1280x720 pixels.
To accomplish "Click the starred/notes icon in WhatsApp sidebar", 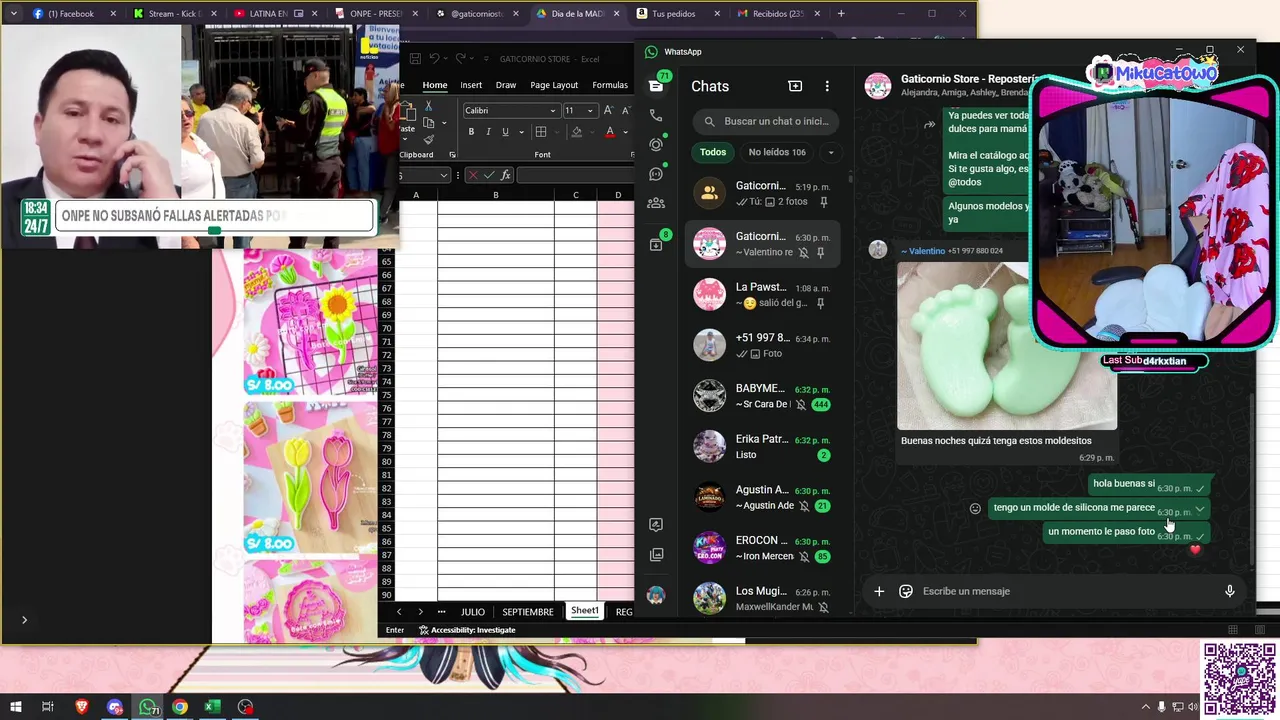I will [656, 524].
